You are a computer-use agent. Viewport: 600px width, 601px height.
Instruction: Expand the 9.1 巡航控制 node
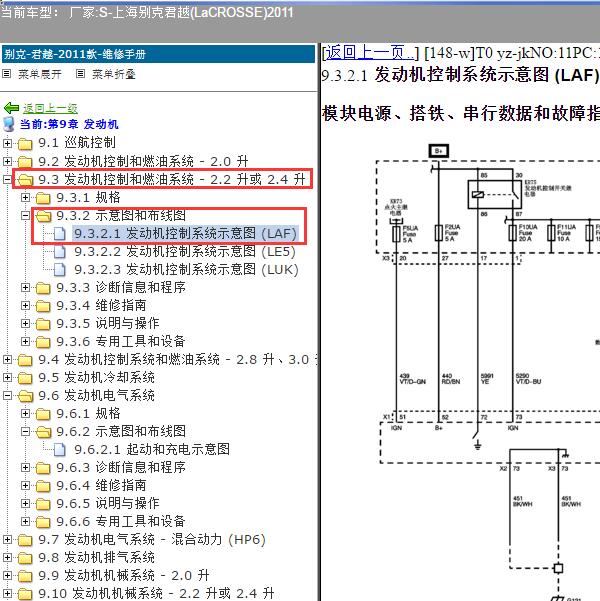tap(7, 143)
